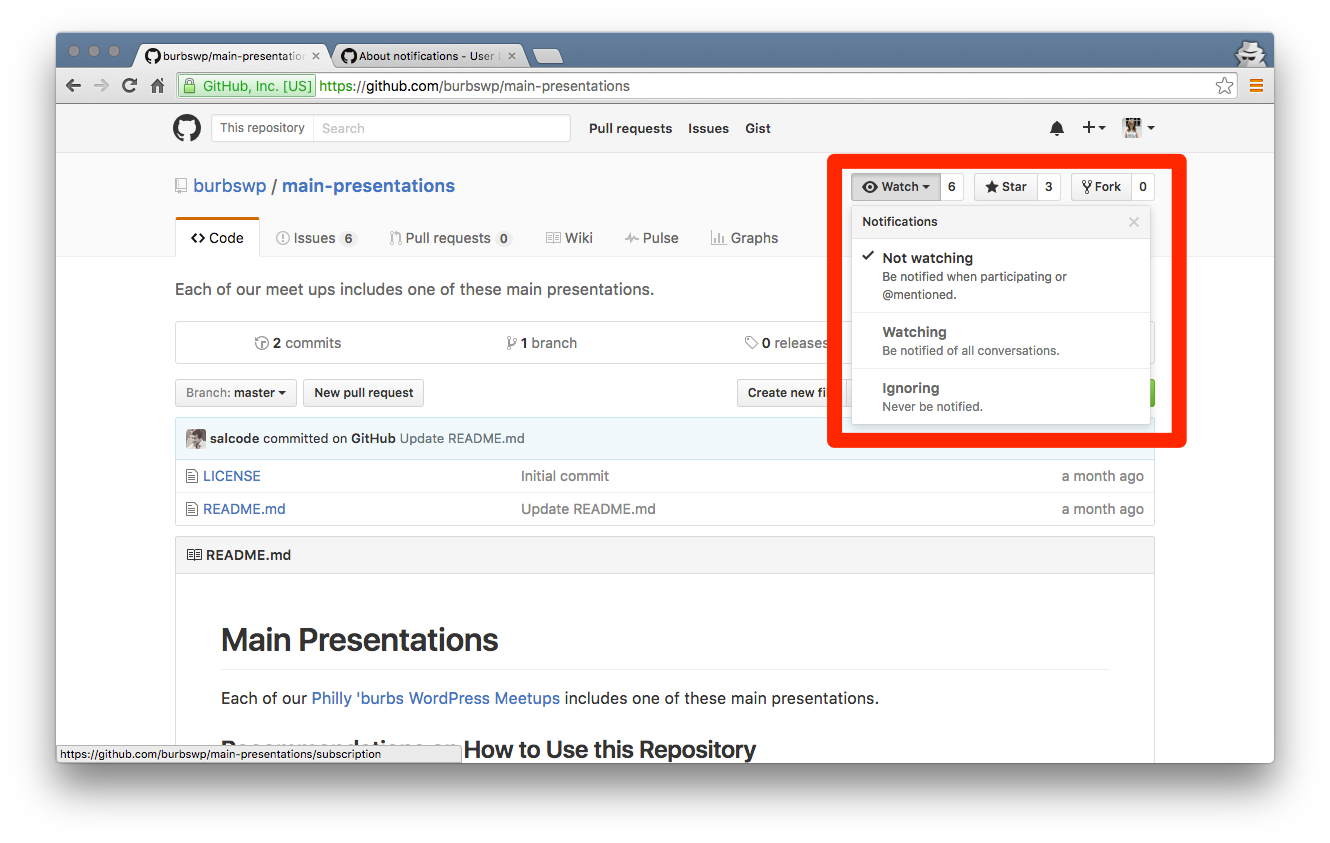Go back with the browser back arrow
The height and width of the screenshot is (843, 1330).
click(x=73, y=86)
